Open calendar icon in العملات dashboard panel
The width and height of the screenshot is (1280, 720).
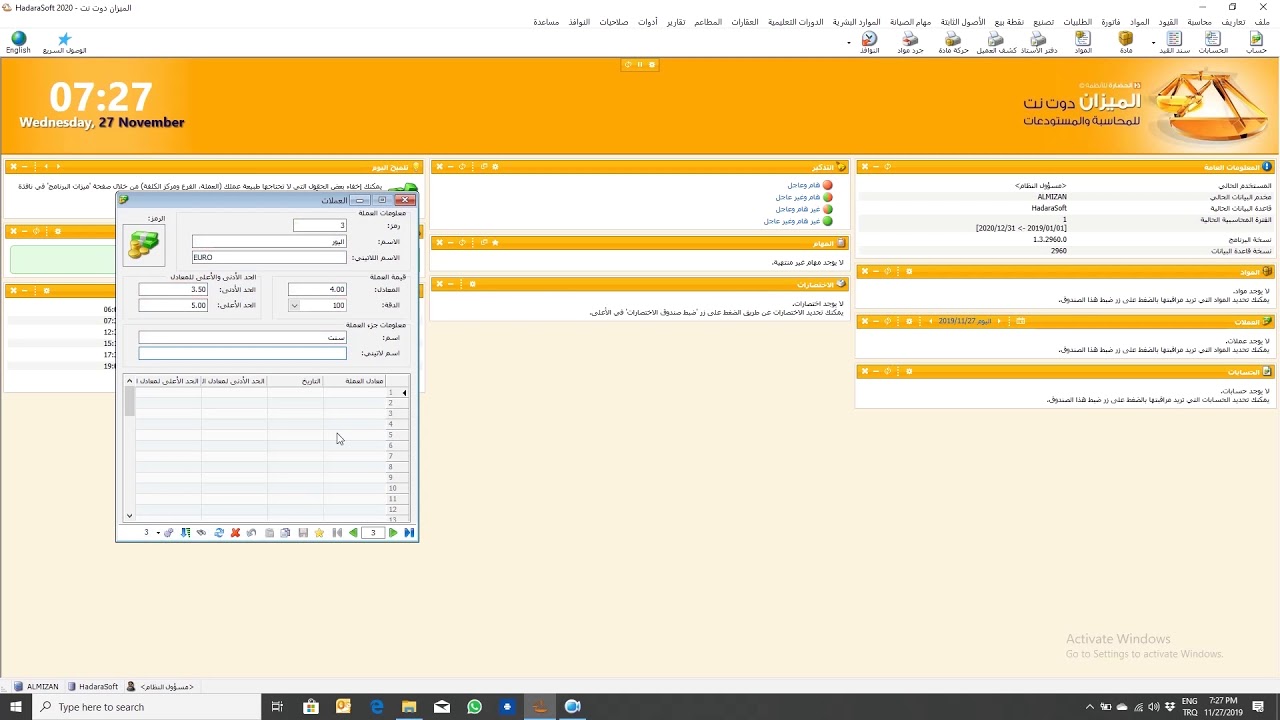[1020, 321]
